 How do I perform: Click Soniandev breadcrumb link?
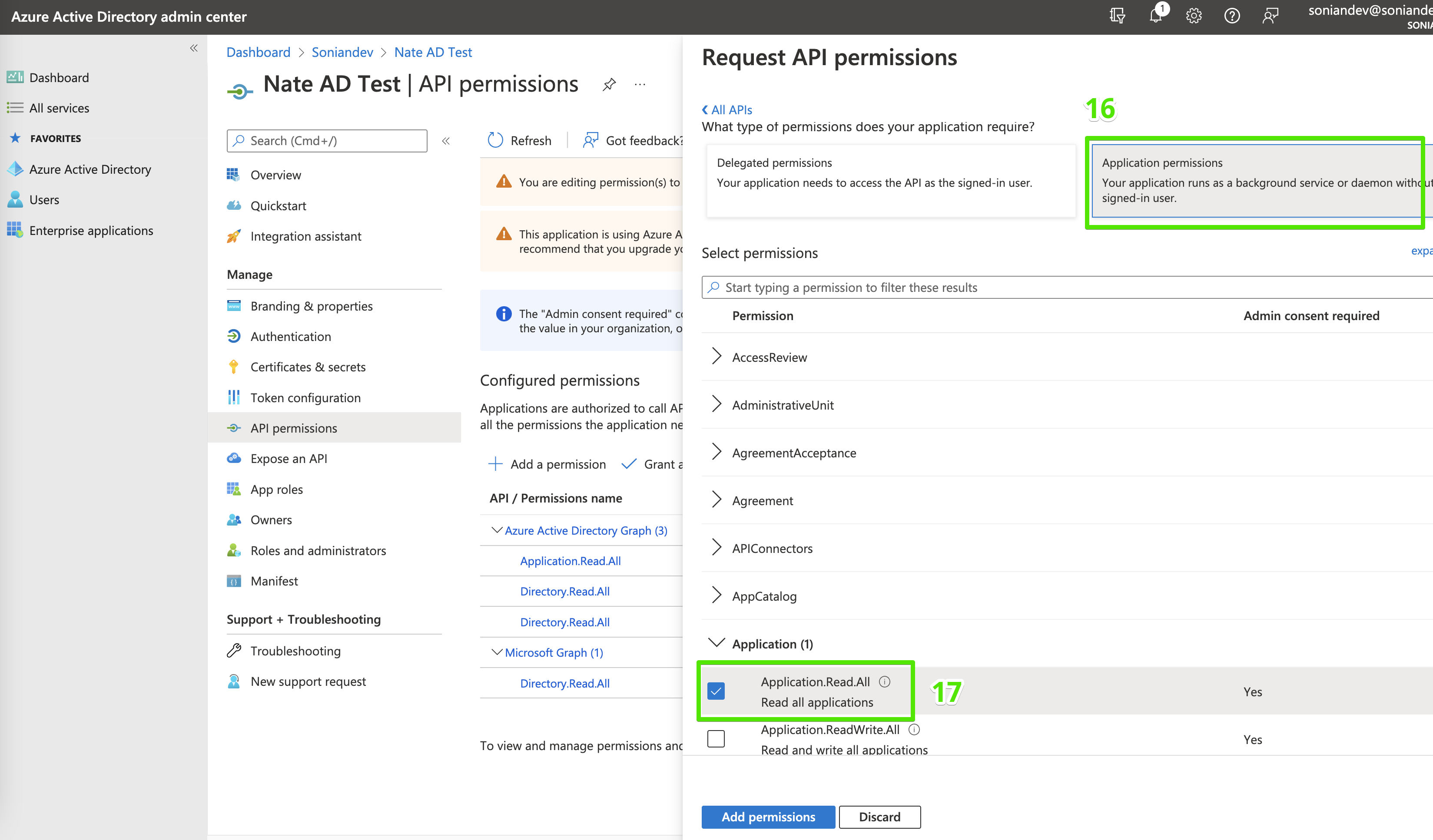[342, 52]
